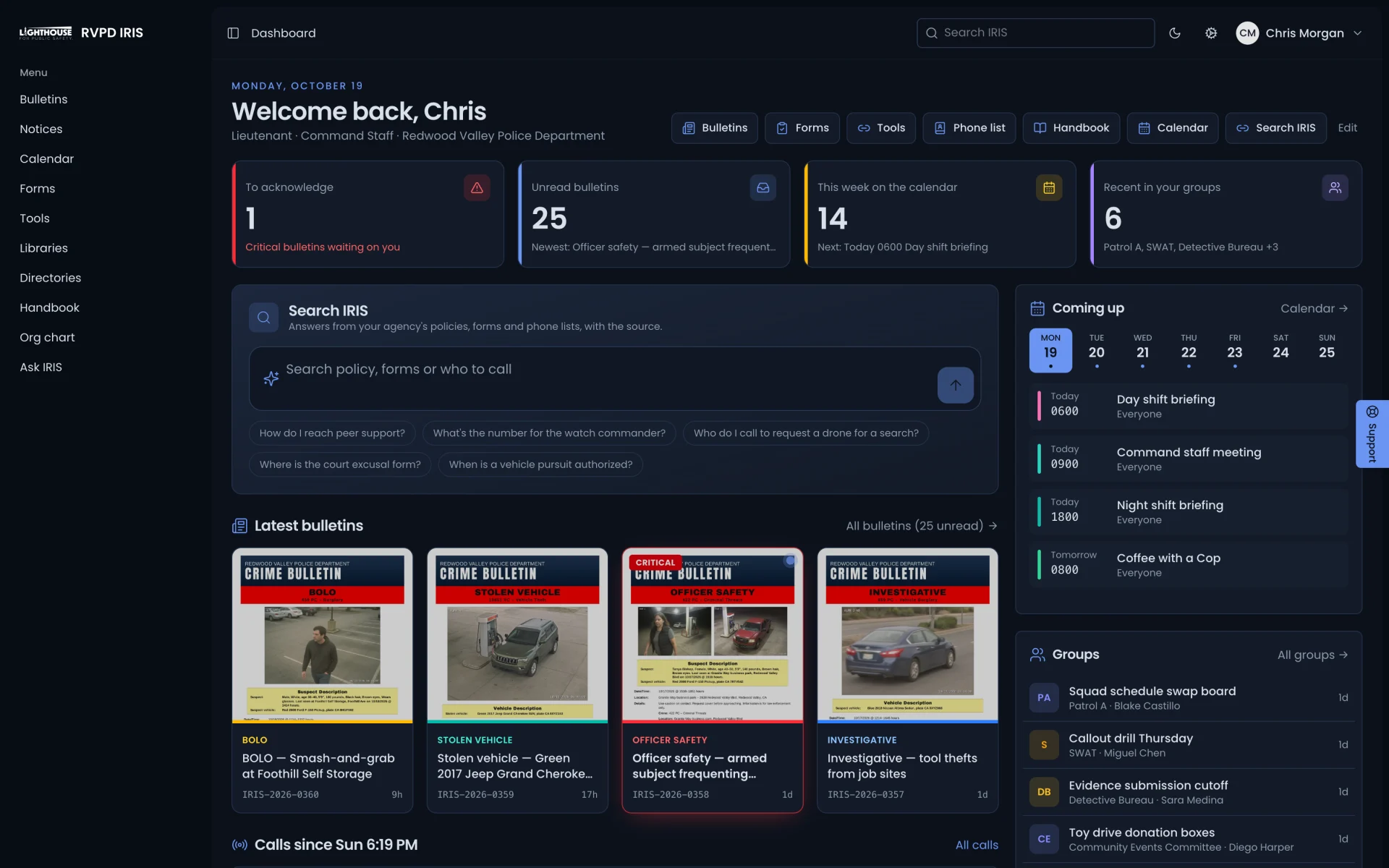Open Directories in the sidebar
This screenshot has height=868, width=1389.
coord(50,278)
